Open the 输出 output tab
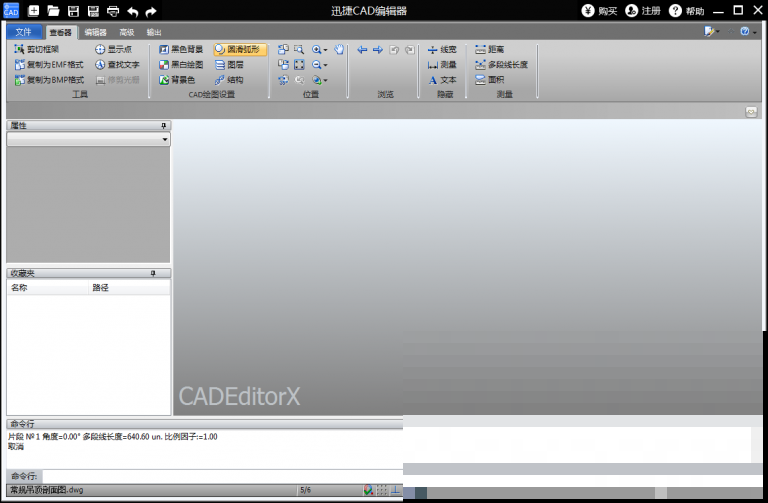Viewport: 768px width, 503px height. [x=154, y=32]
